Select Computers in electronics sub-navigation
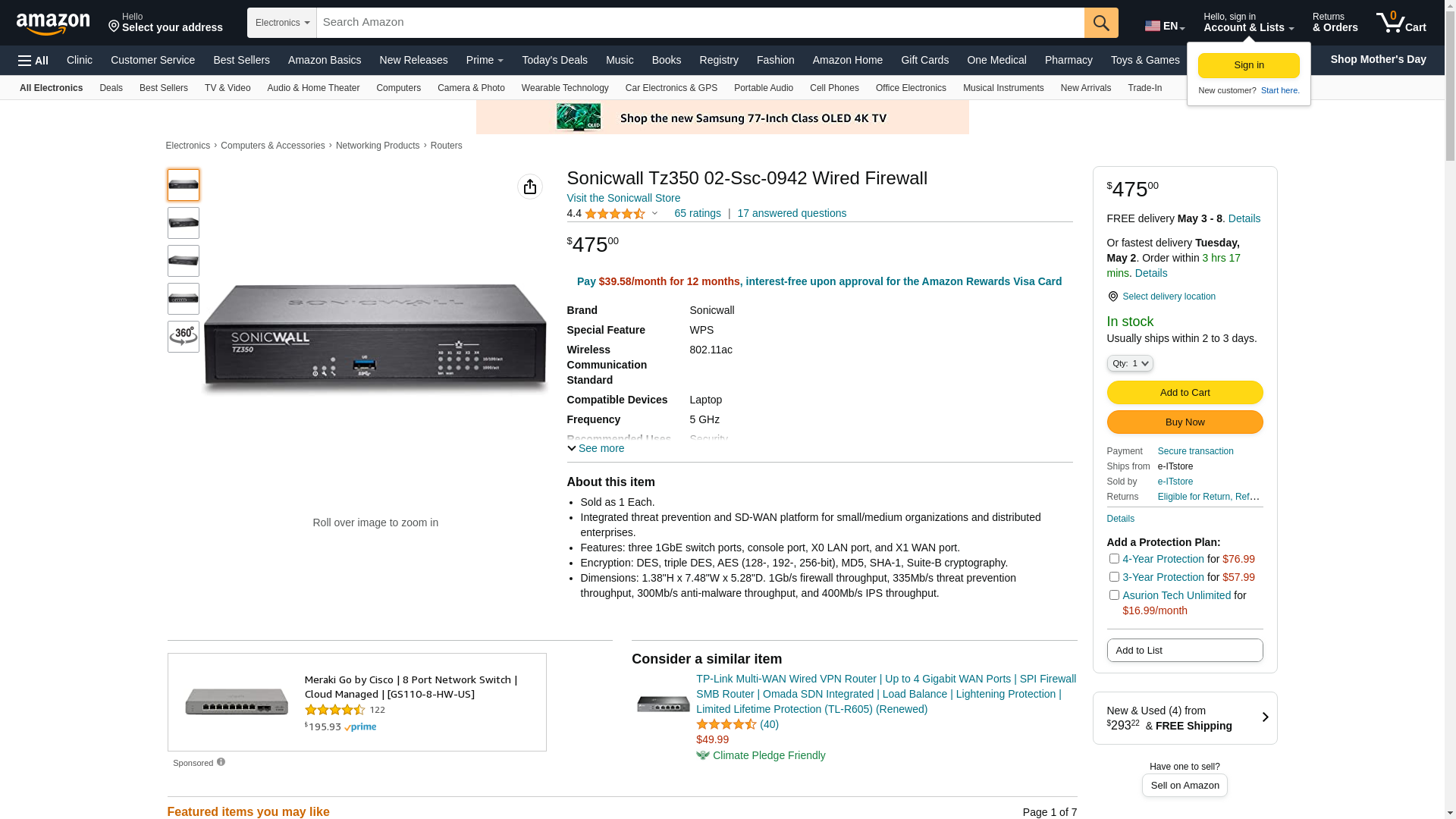This screenshot has width=1456, height=819. pos(398,88)
